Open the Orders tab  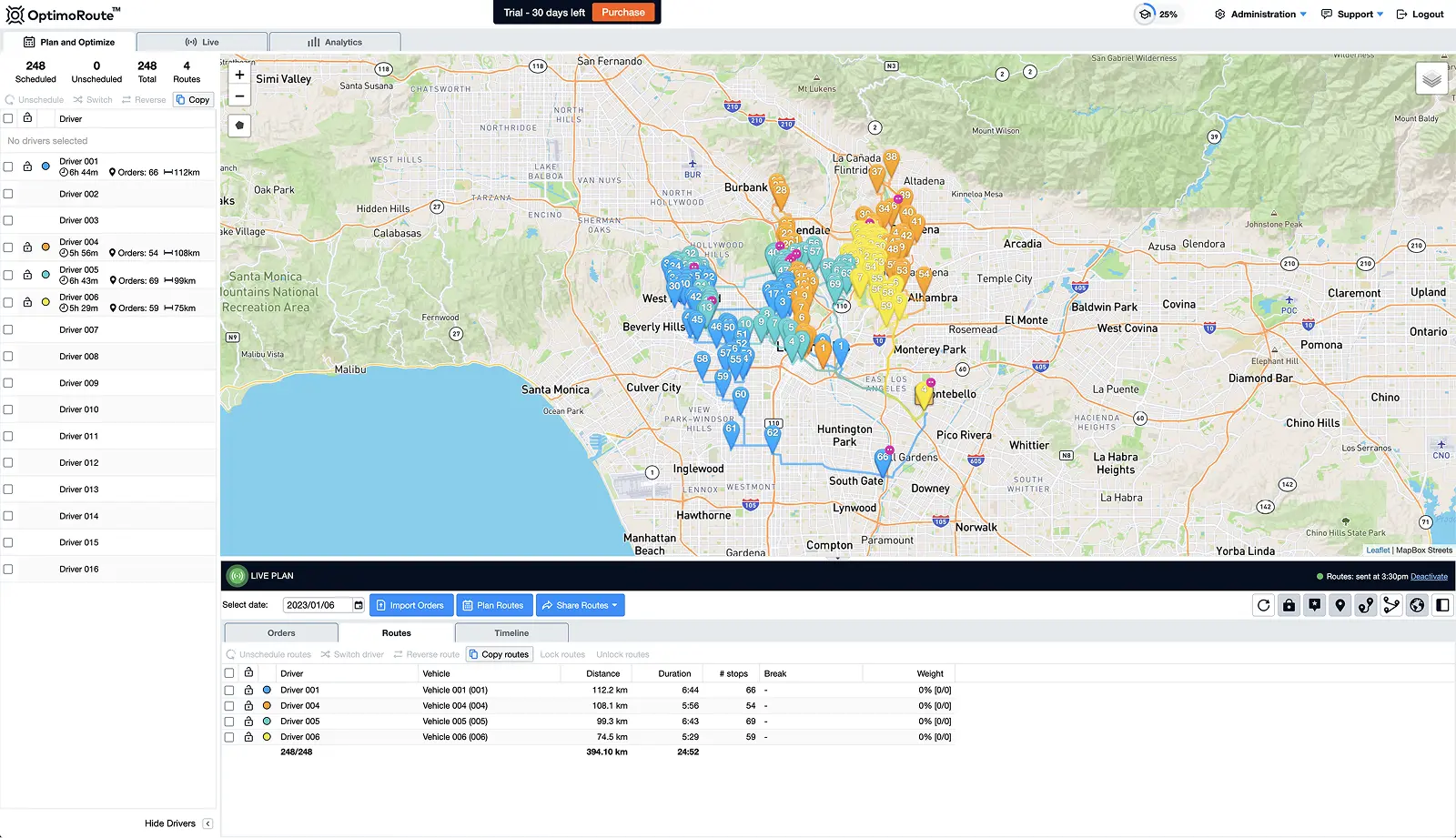coord(281,632)
